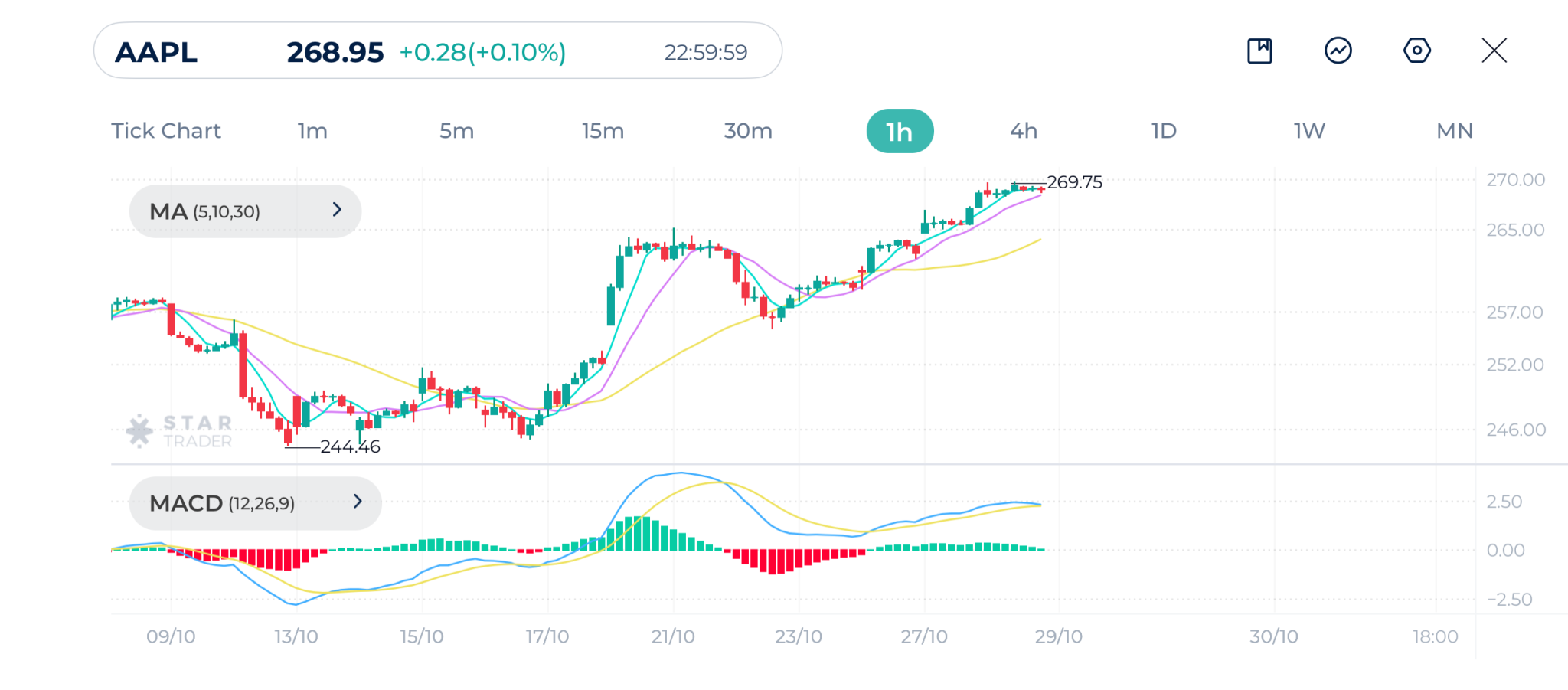Select the 1m timeframe
This screenshot has height=690, width=1568.
(312, 131)
